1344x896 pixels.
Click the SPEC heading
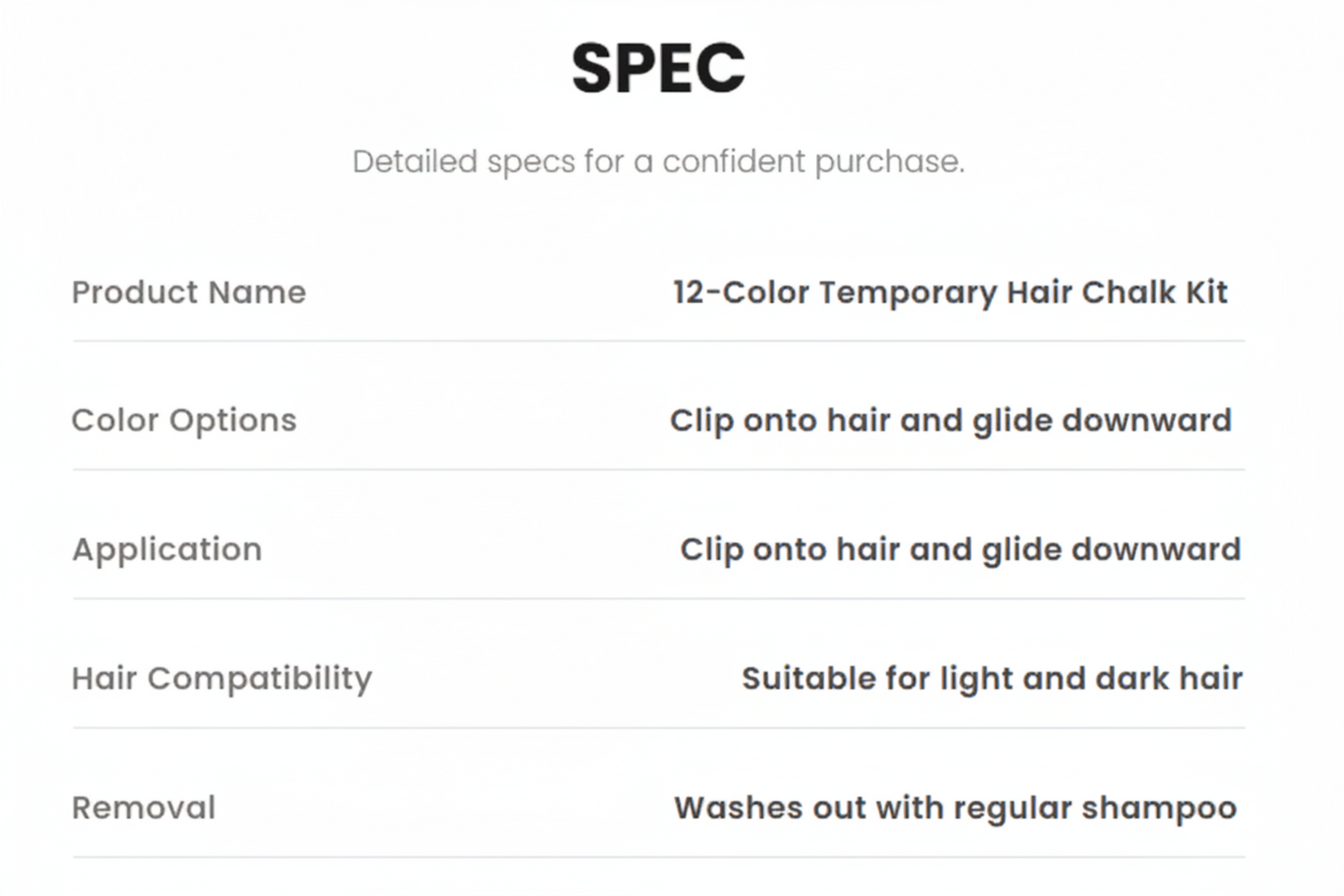(x=659, y=68)
